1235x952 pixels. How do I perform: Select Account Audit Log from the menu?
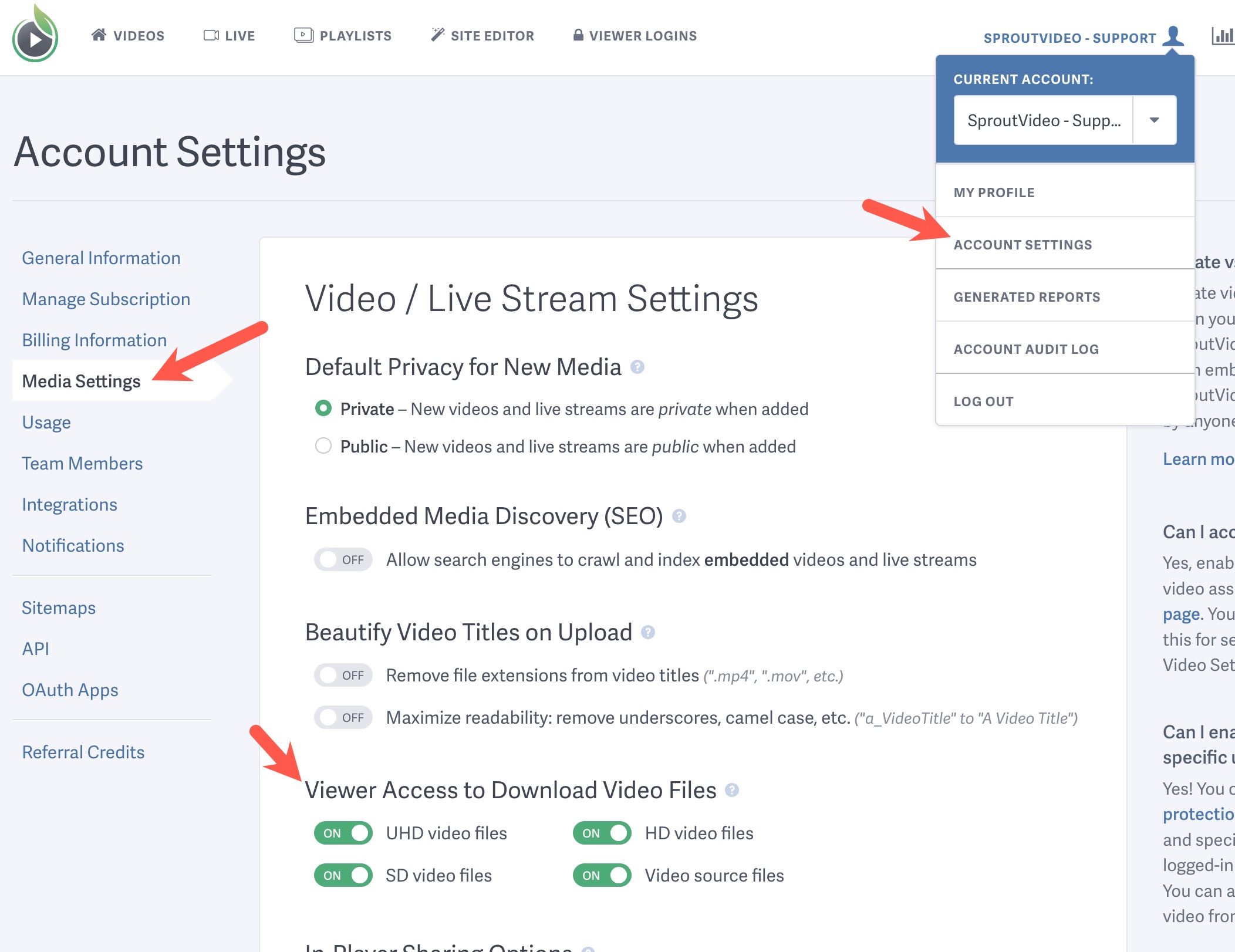click(1026, 349)
